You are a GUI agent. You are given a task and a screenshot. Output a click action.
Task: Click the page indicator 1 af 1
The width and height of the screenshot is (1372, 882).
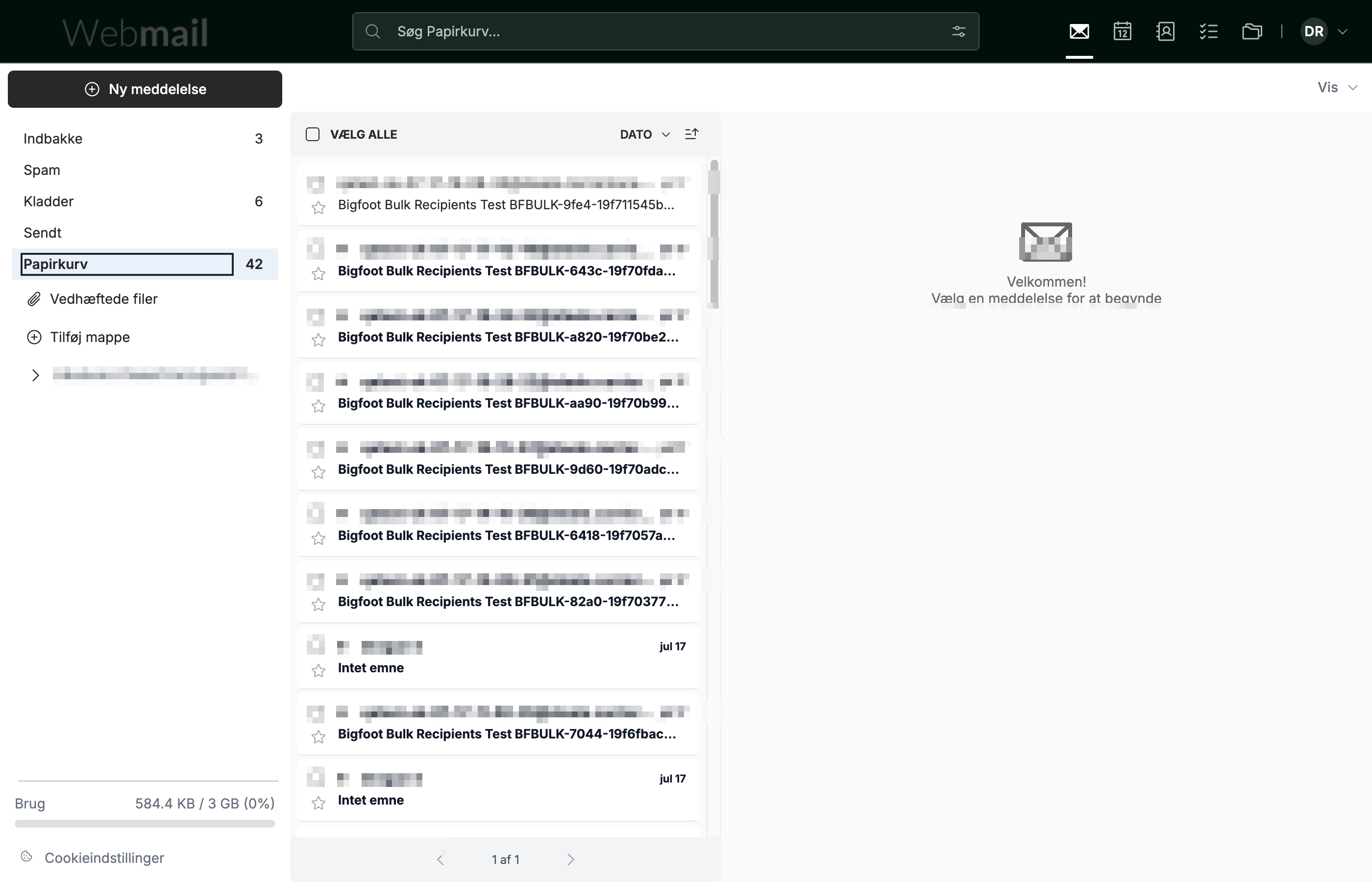click(x=506, y=859)
